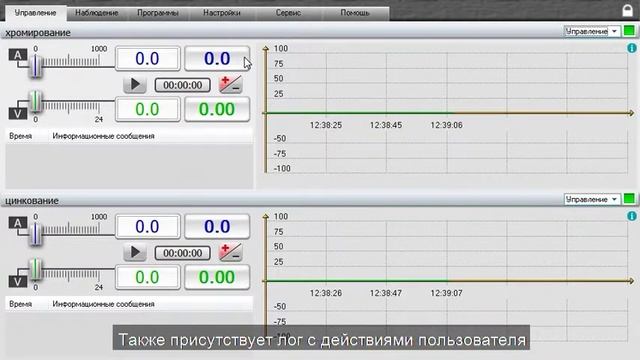Click the timer field in хромирование

(x=182, y=85)
